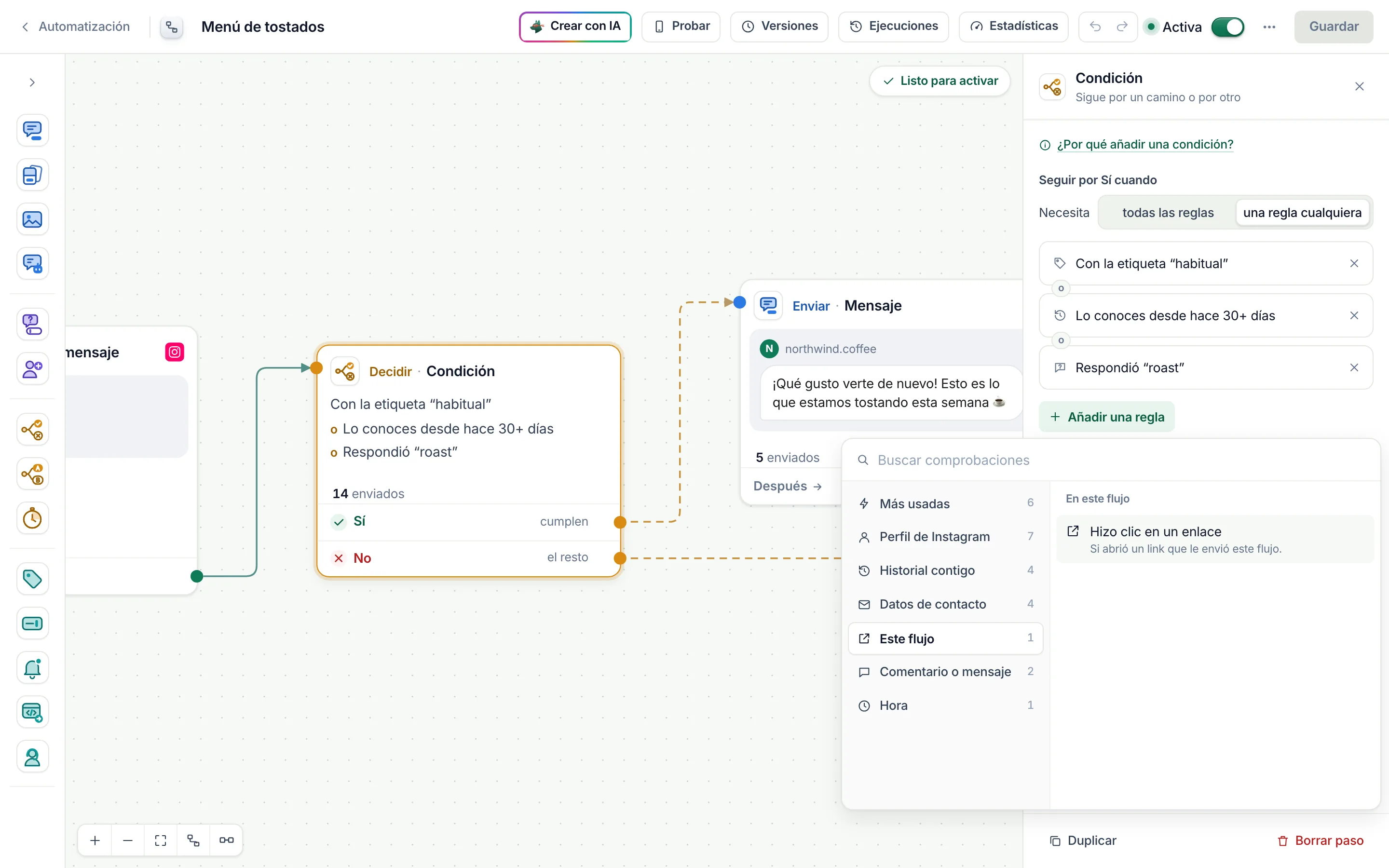The image size is (1389, 868).
Task: Add a message step from sidebar
Action: (32, 130)
